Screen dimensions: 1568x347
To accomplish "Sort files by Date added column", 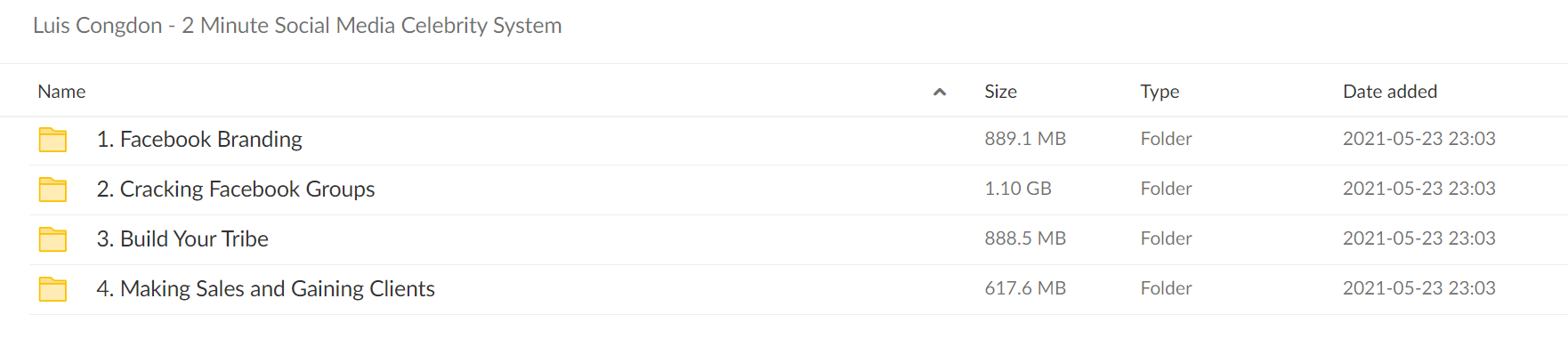I will [1390, 92].
